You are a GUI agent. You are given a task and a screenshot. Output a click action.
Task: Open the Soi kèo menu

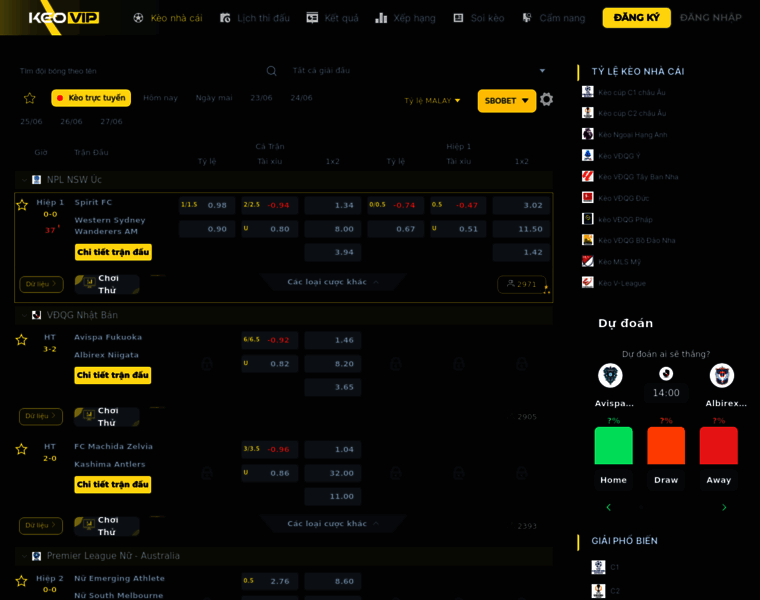[479, 18]
